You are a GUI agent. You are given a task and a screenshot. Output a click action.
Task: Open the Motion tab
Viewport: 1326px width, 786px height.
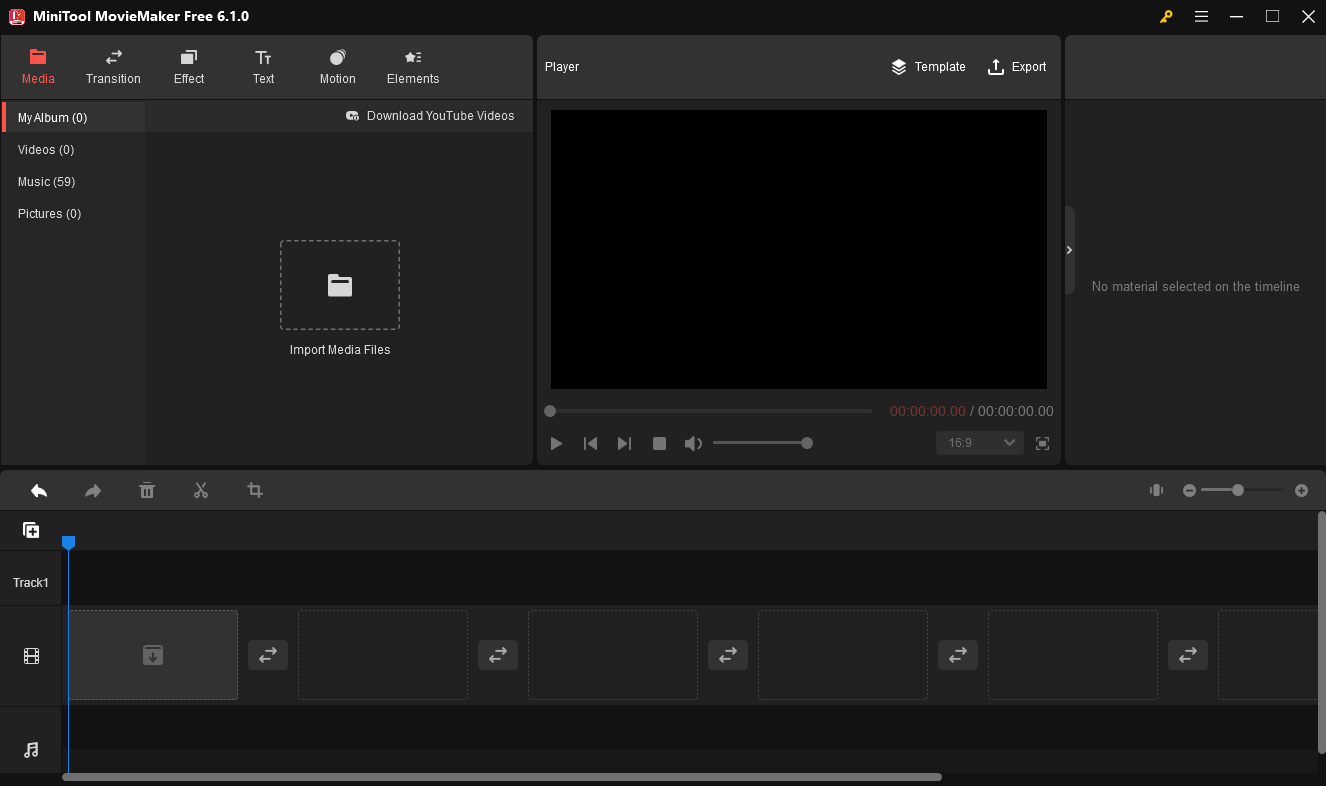click(337, 67)
